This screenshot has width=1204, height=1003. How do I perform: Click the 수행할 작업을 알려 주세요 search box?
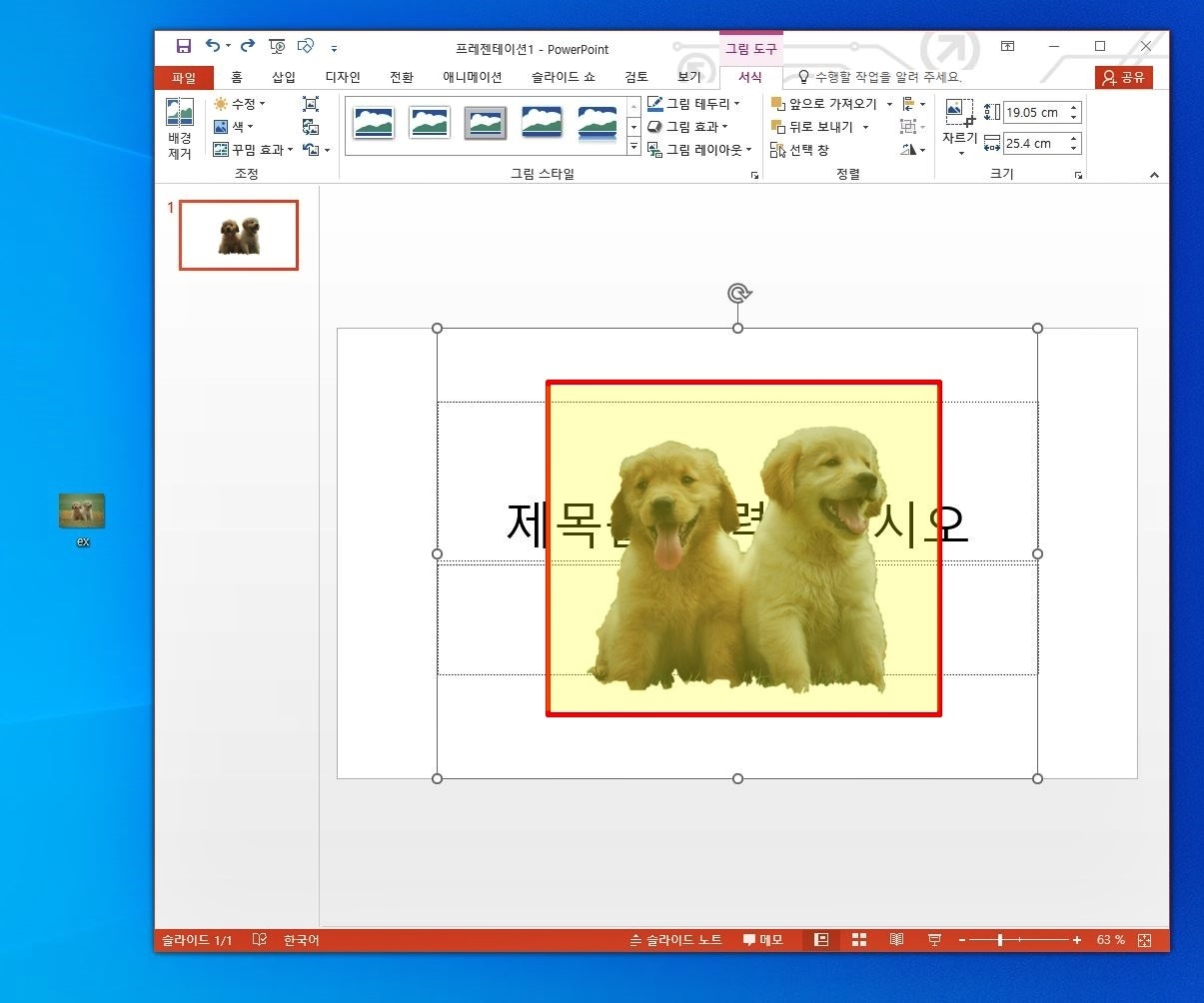879,77
